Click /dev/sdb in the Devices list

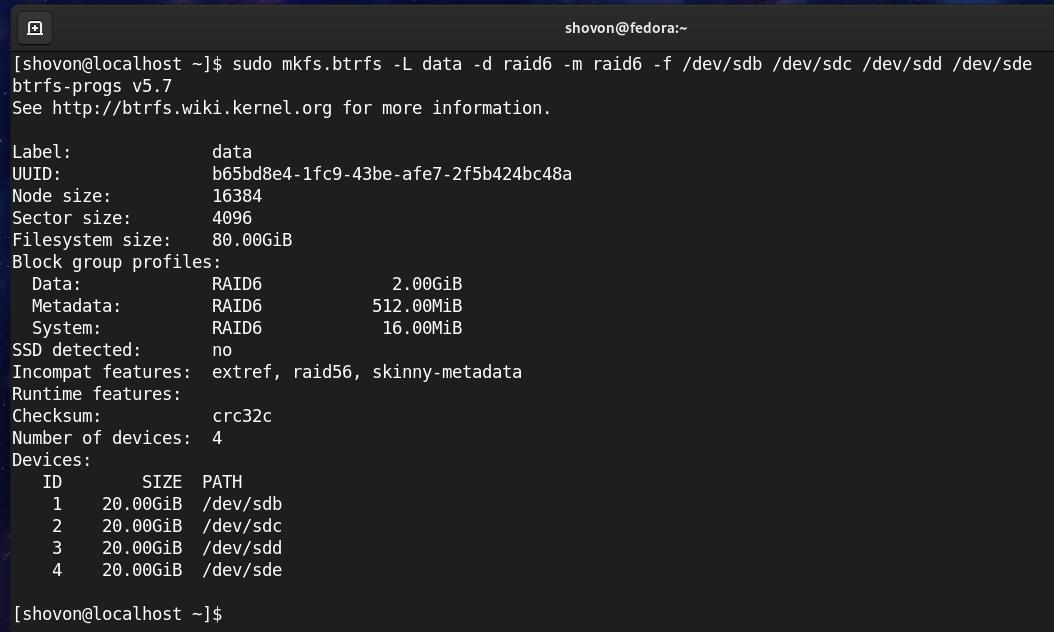(x=242, y=504)
